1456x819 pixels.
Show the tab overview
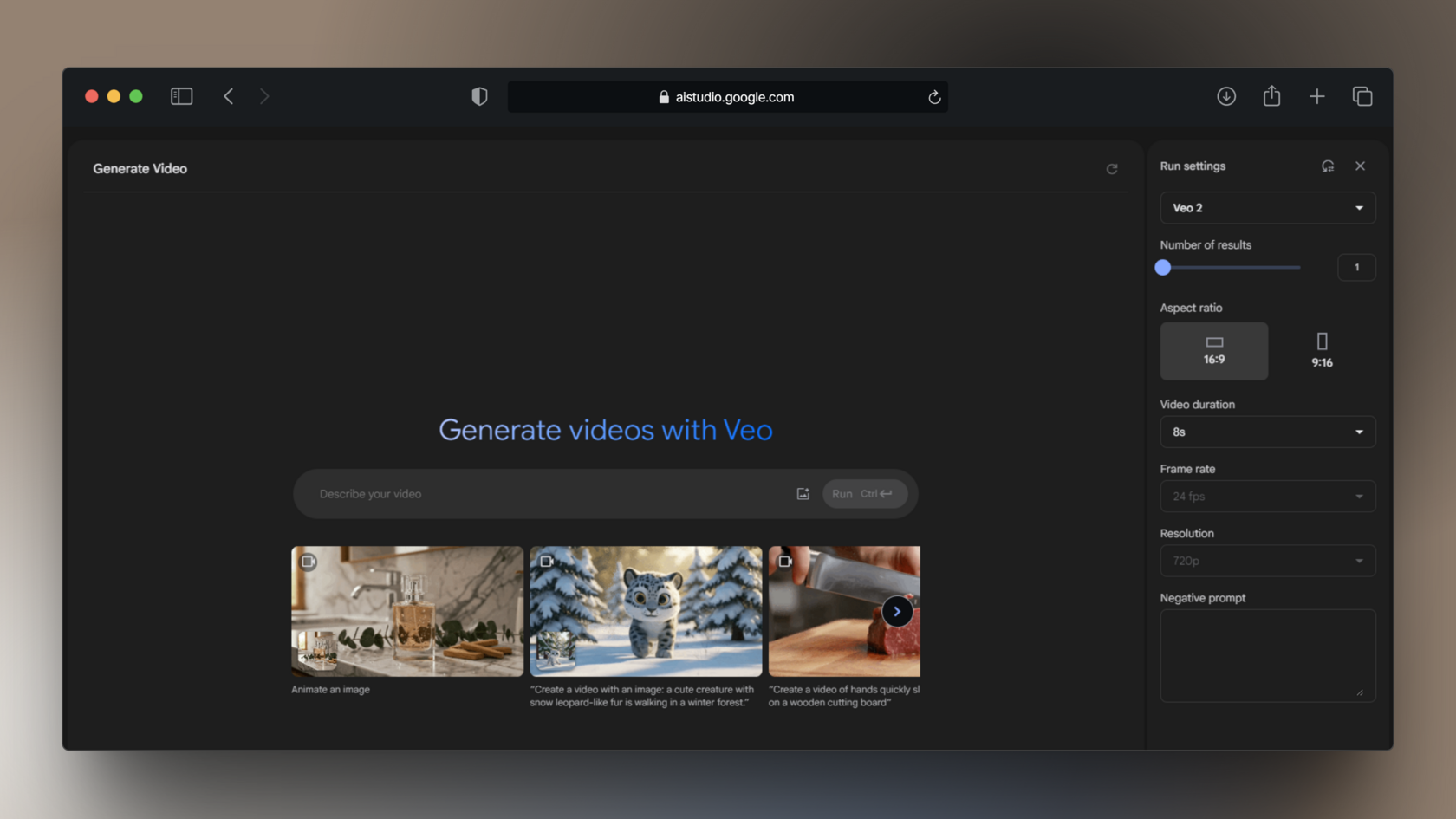click(x=1362, y=96)
